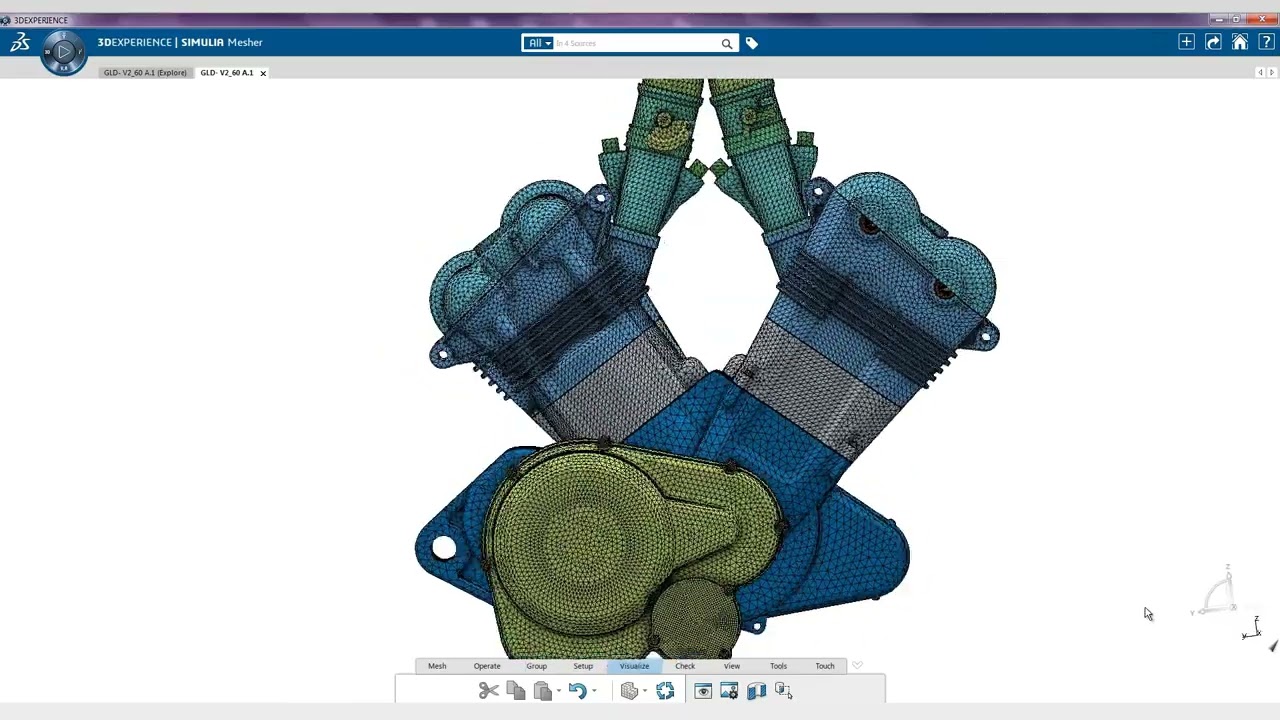Image resolution: width=1280 pixels, height=720 pixels.
Task: Click the Paste icon in action bar
Action: [x=543, y=691]
